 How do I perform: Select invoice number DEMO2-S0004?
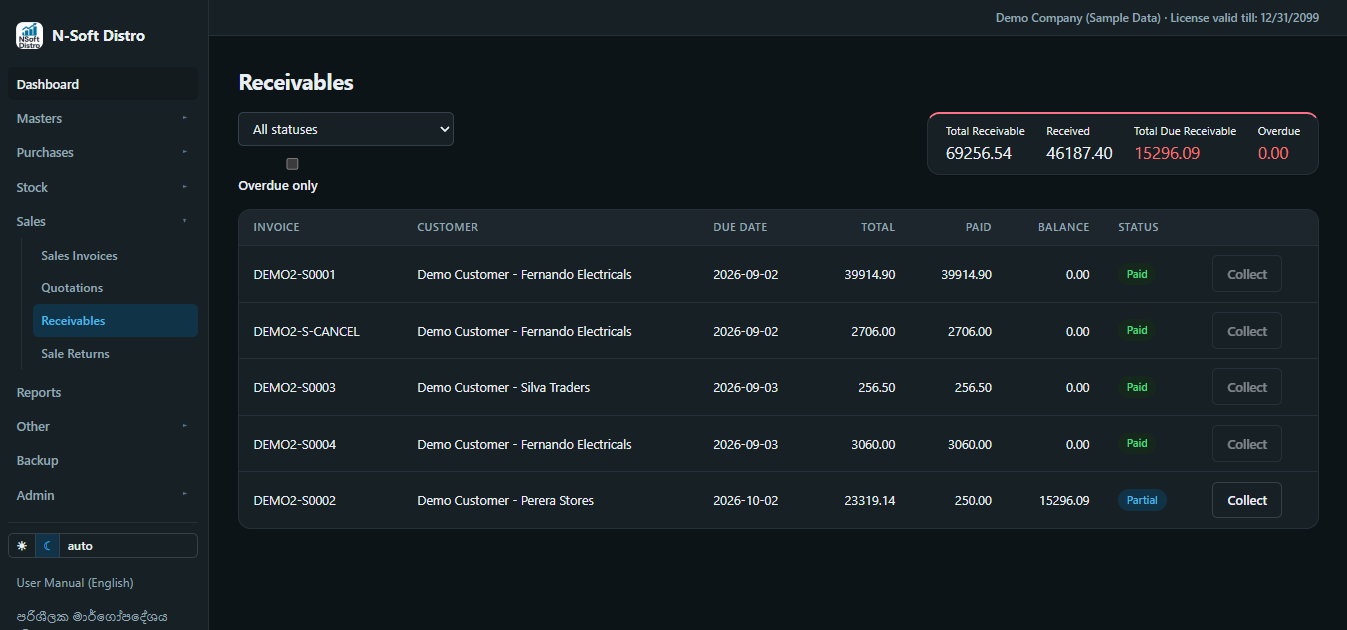[x=294, y=444]
